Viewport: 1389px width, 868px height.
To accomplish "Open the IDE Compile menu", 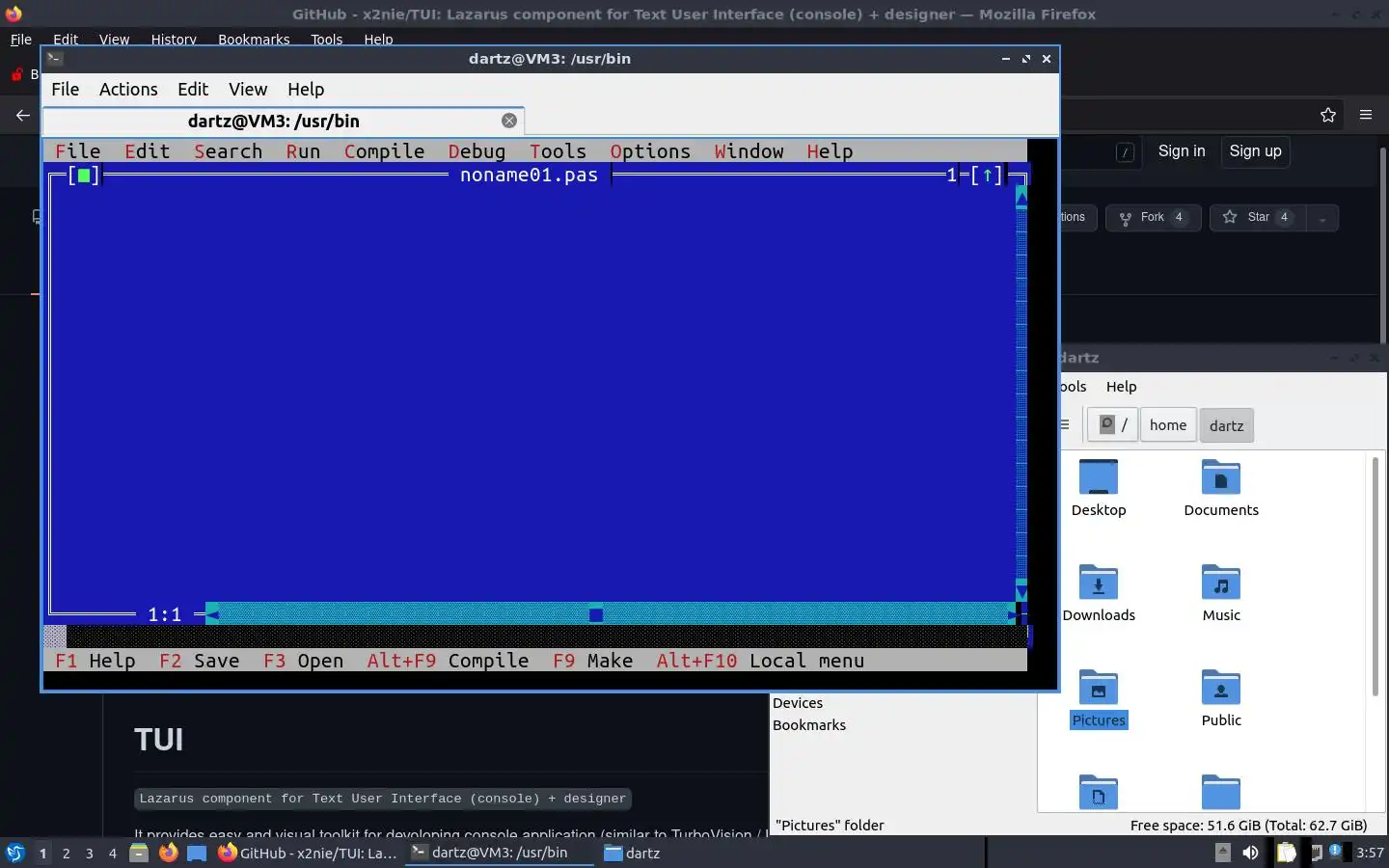I will pos(384,151).
